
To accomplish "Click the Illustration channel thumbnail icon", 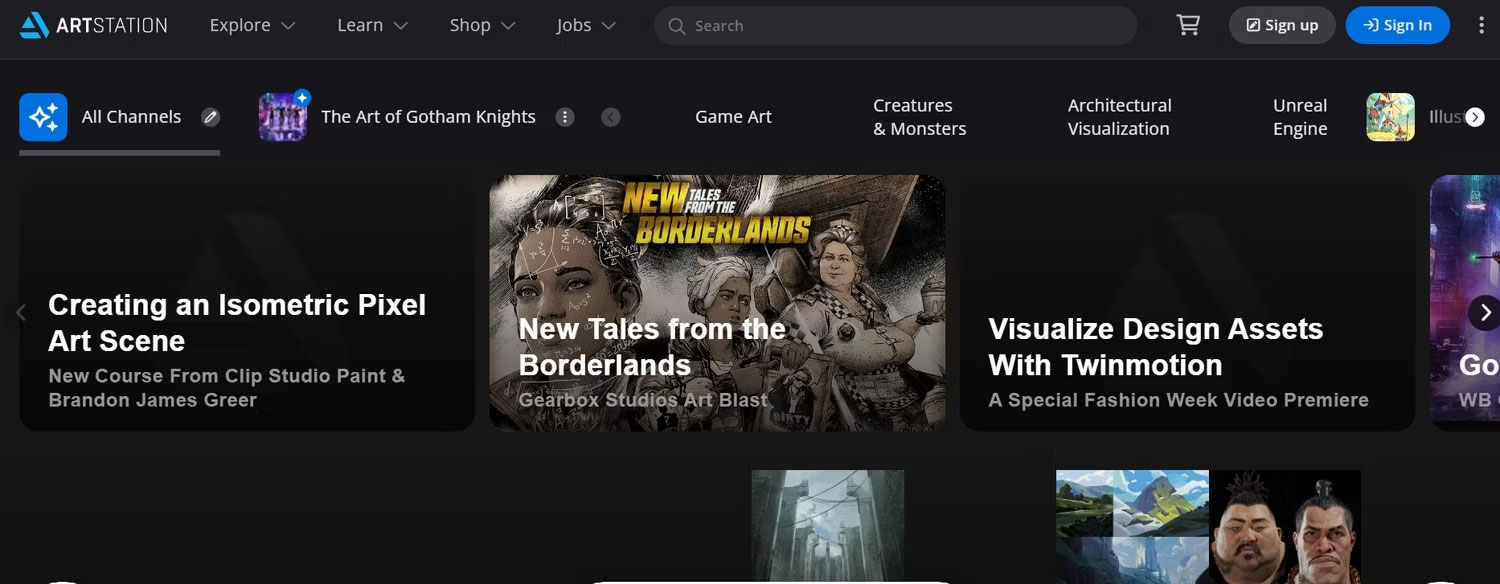I will point(1391,117).
